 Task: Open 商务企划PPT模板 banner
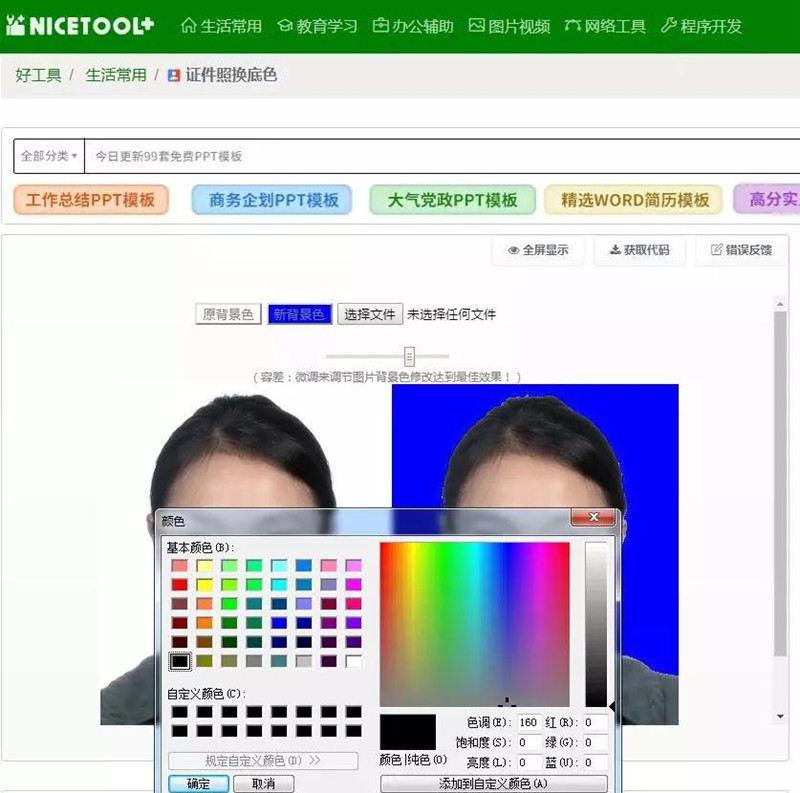pos(272,200)
